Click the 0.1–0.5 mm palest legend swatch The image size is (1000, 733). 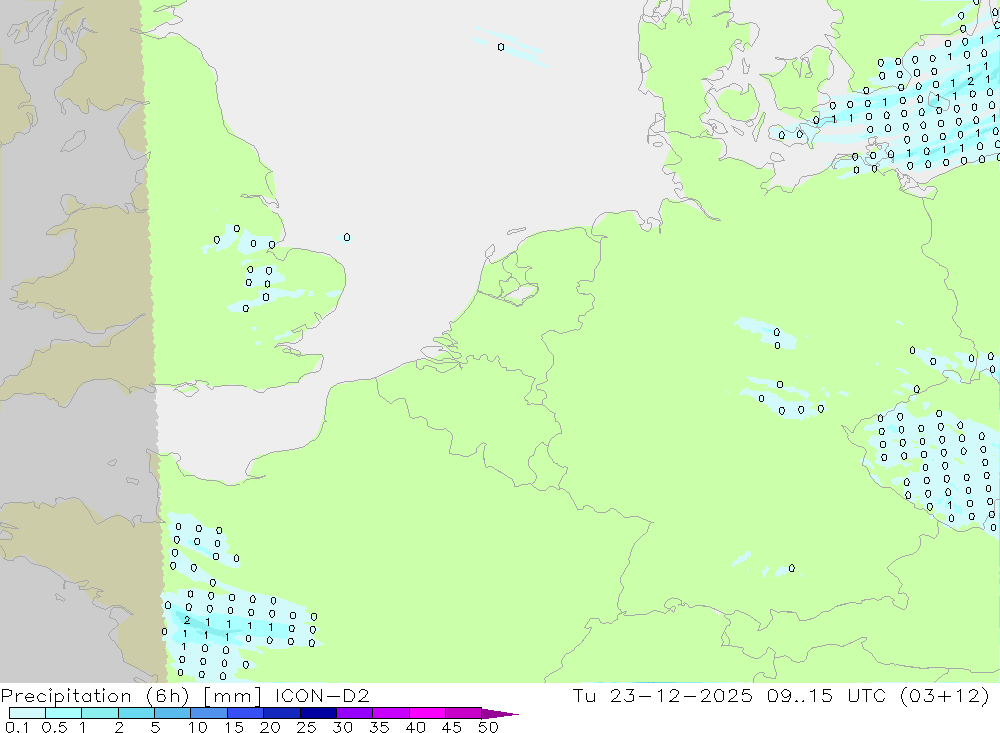click(x=27, y=714)
